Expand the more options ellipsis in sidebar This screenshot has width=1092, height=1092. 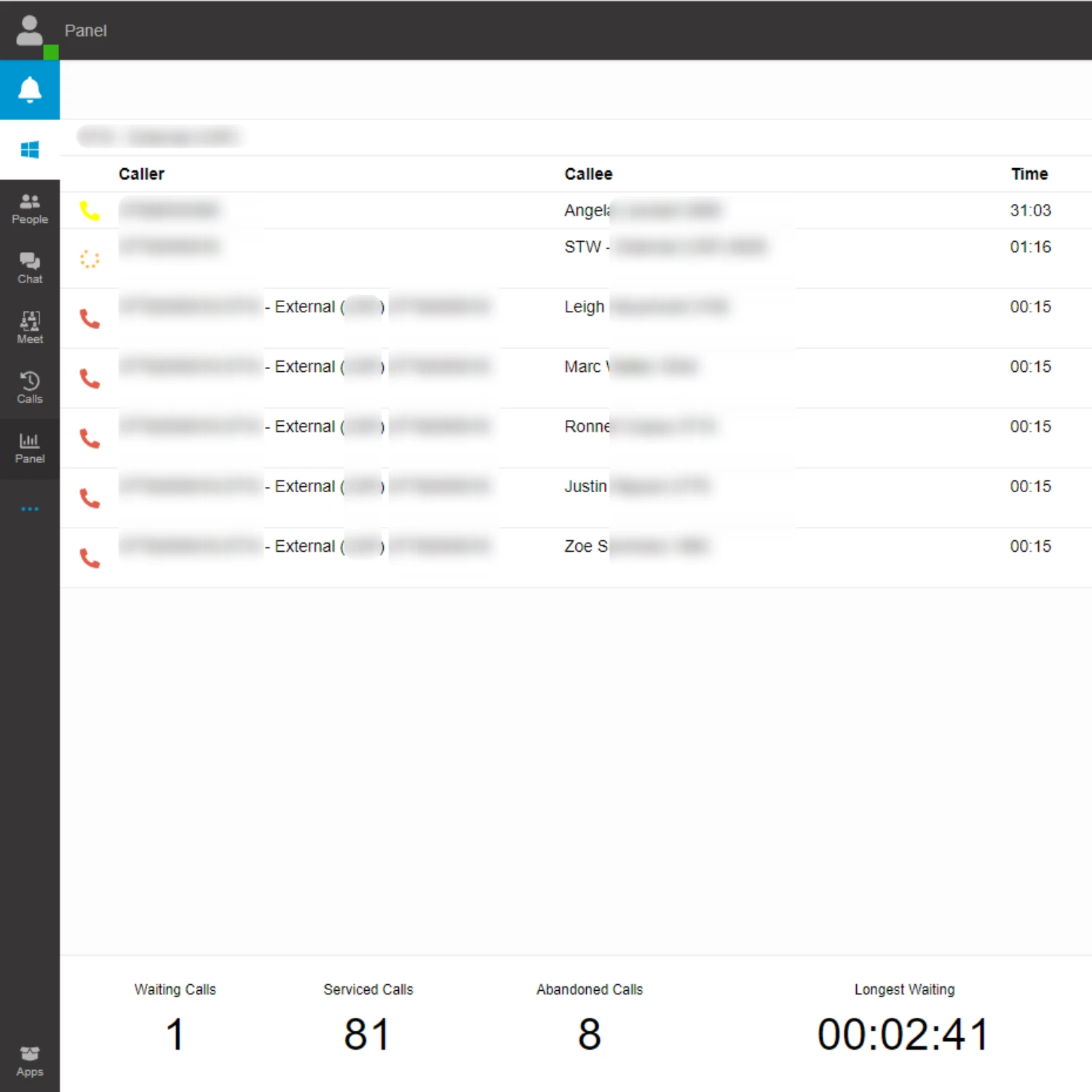point(29,508)
